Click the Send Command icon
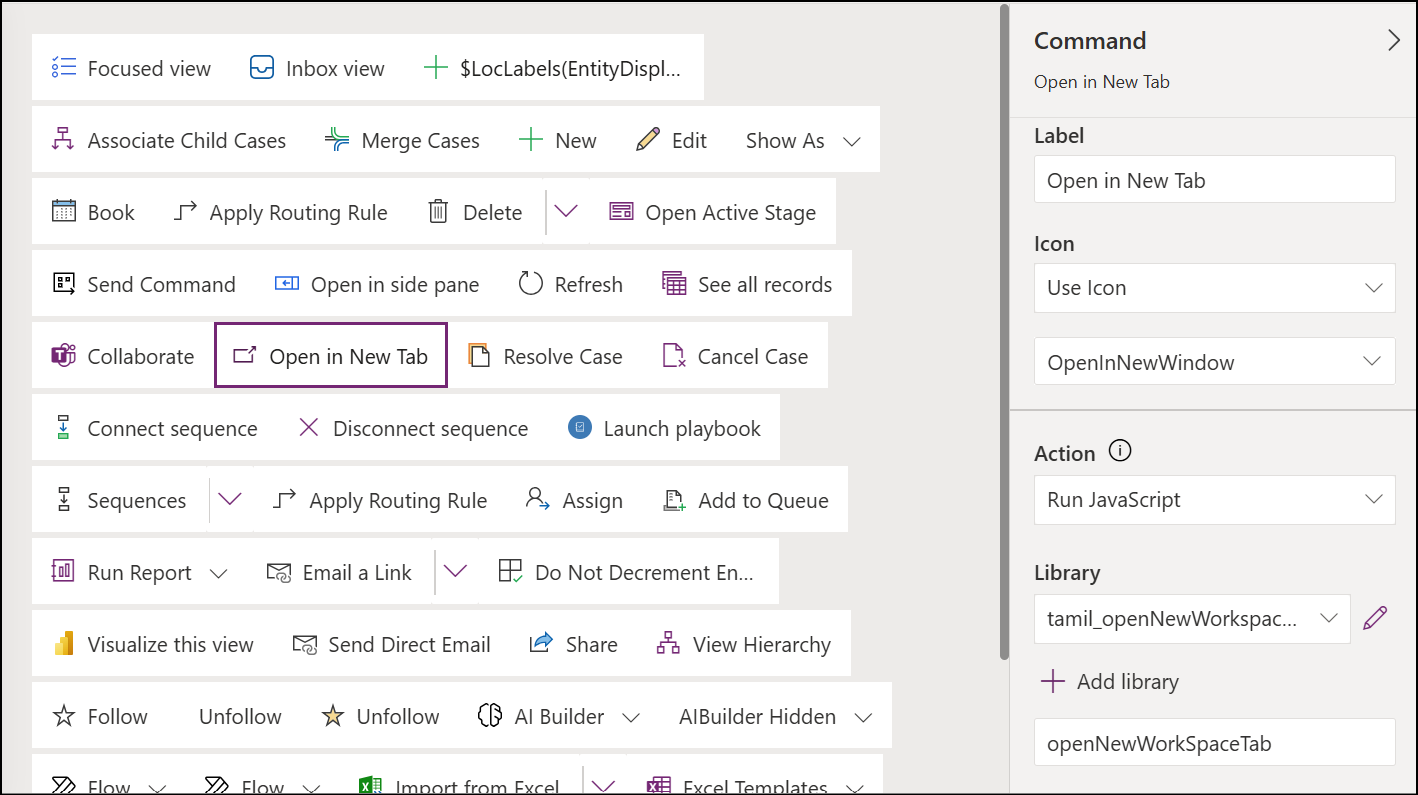The width and height of the screenshot is (1418, 795). click(x=64, y=284)
